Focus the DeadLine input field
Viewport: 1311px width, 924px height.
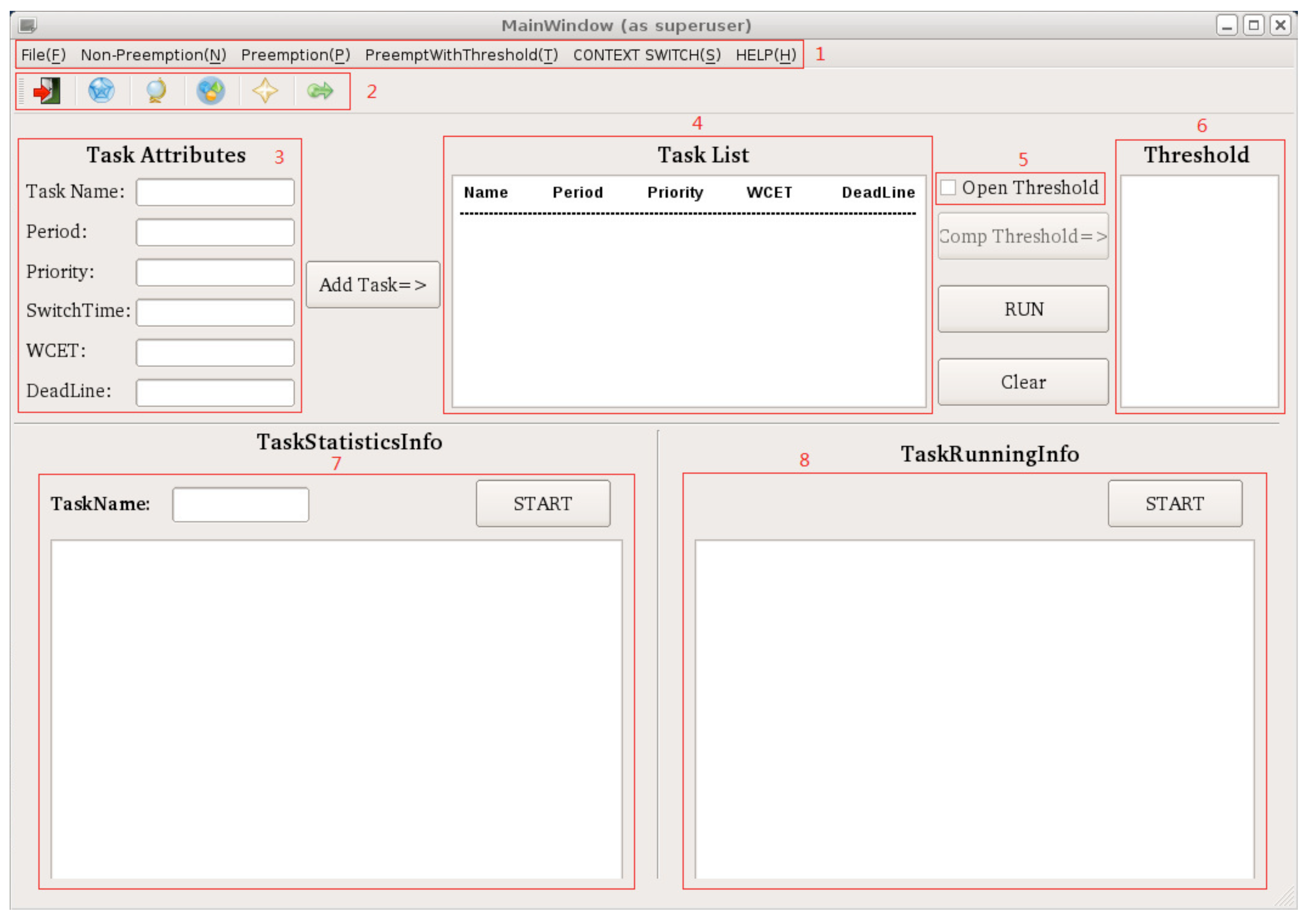(215, 393)
